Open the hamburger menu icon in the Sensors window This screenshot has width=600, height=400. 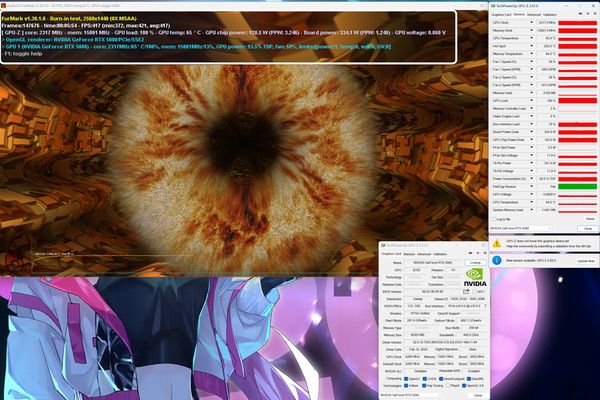(x=595, y=14)
